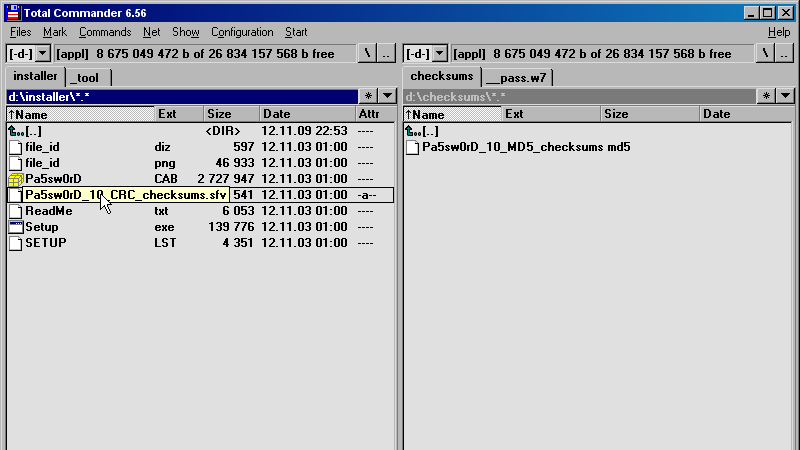Sort right panel by Ext column
This screenshot has height=450, width=800.
click(551, 114)
